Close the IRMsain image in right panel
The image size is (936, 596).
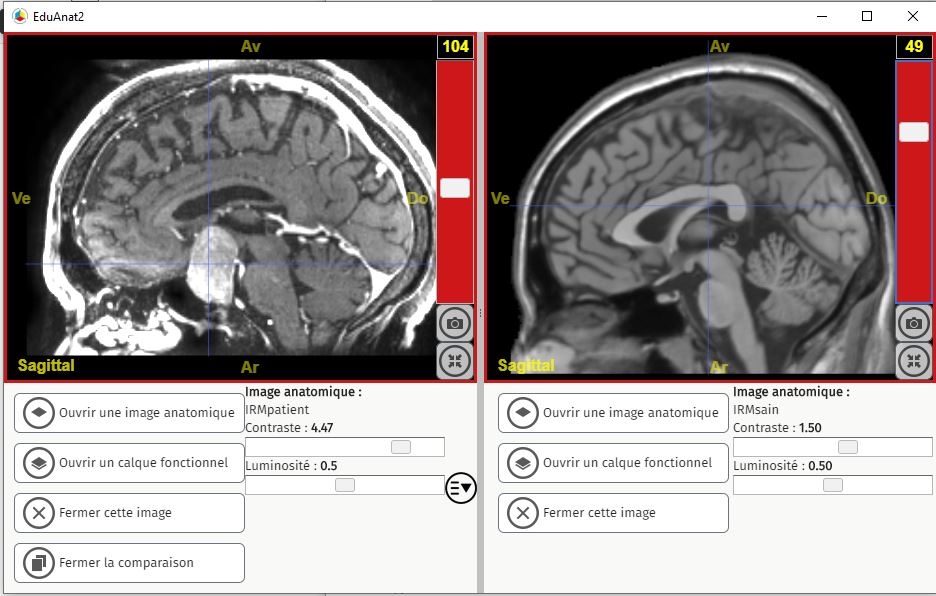(613, 513)
